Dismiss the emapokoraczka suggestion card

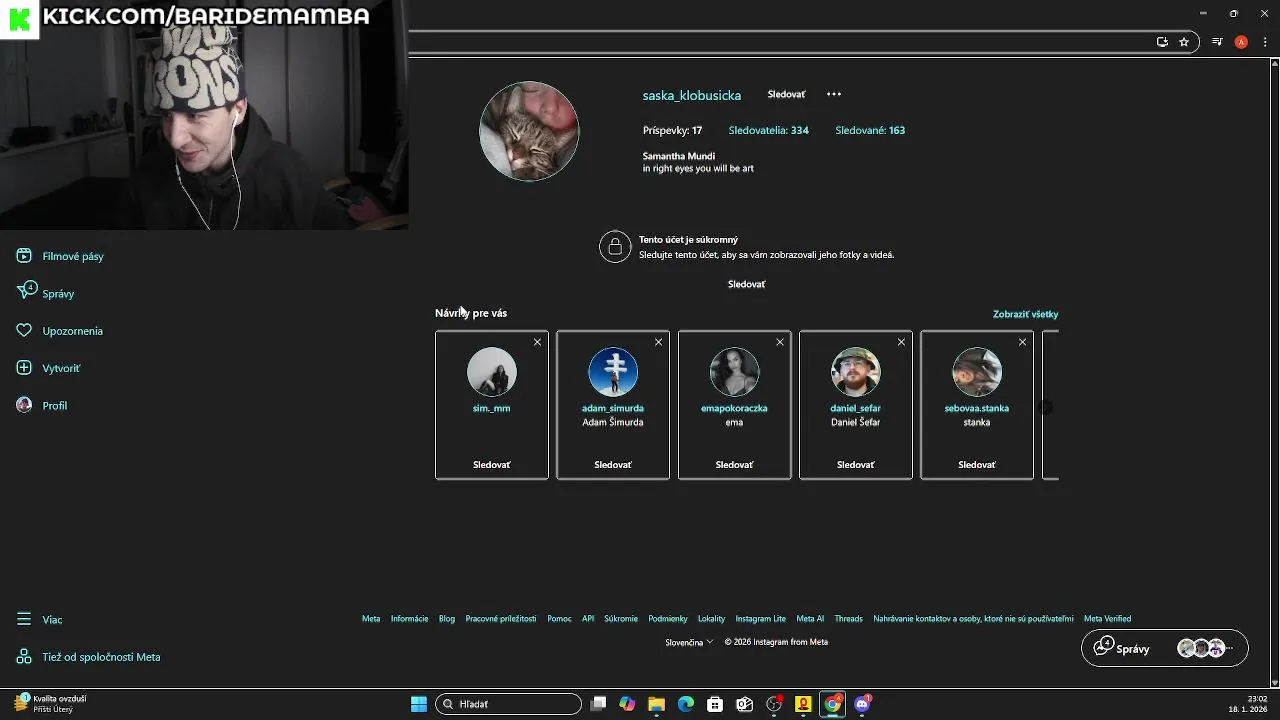click(780, 342)
